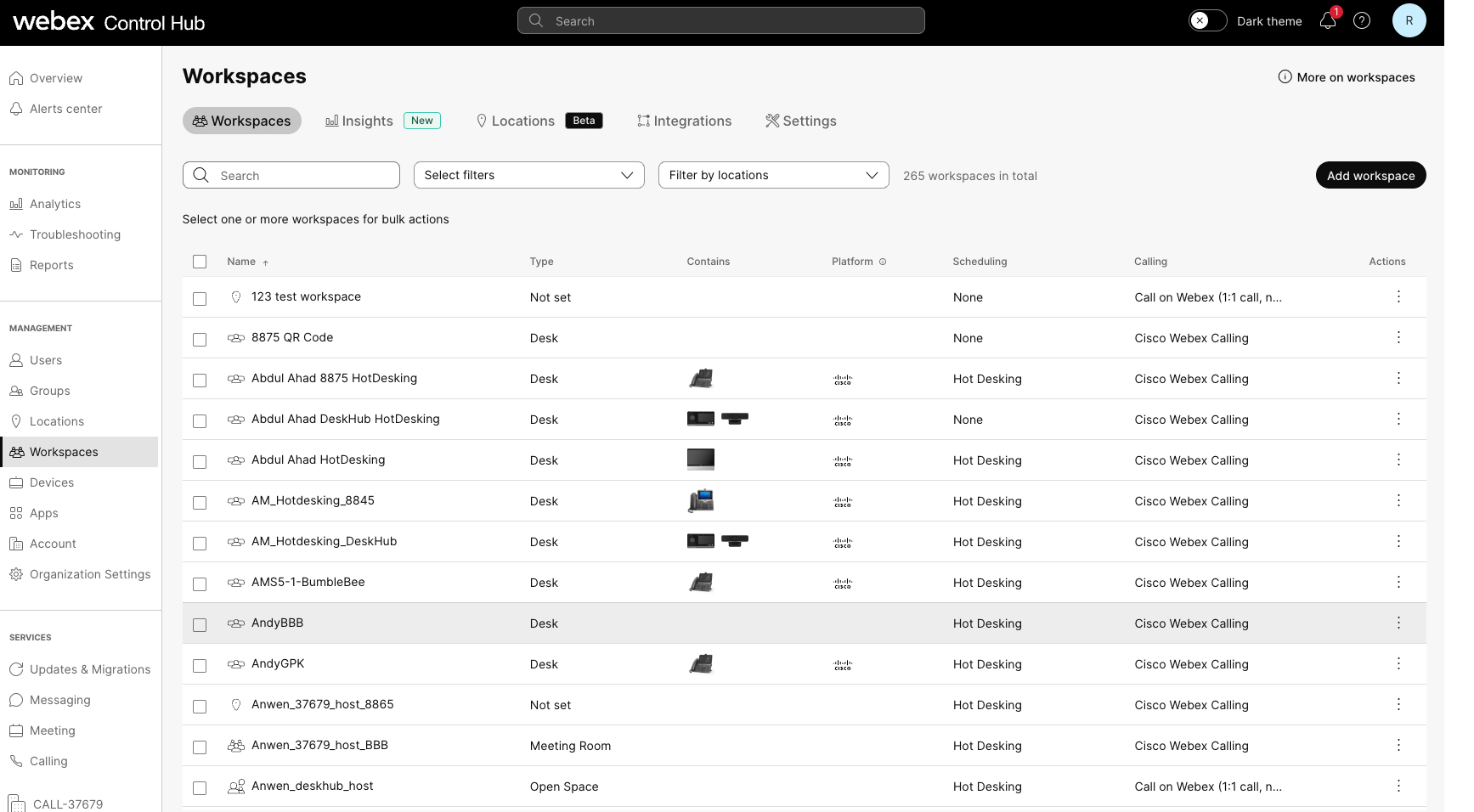Screen dimensions: 1474x812
Task: Click the Cisco platform logo in AMS5-1-BumbleBee row
Action: coord(843,584)
